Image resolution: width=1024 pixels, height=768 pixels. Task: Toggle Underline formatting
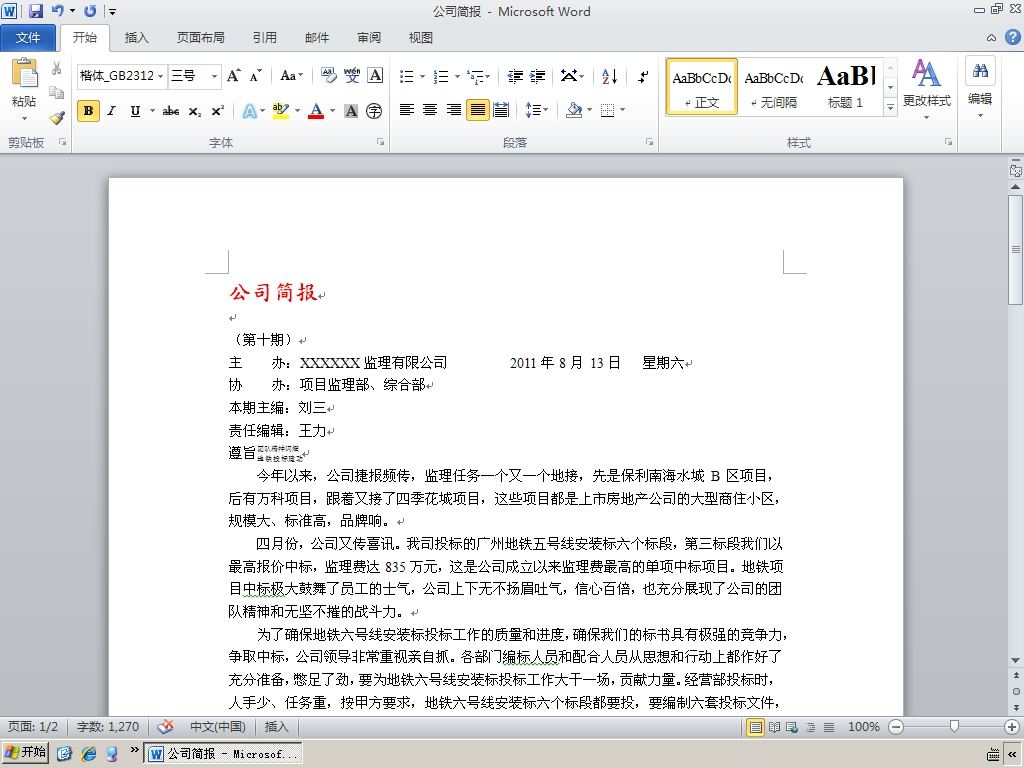pos(135,111)
